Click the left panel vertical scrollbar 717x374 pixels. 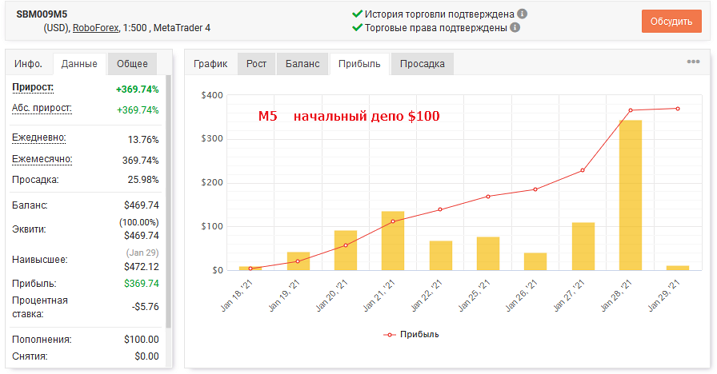(168, 201)
